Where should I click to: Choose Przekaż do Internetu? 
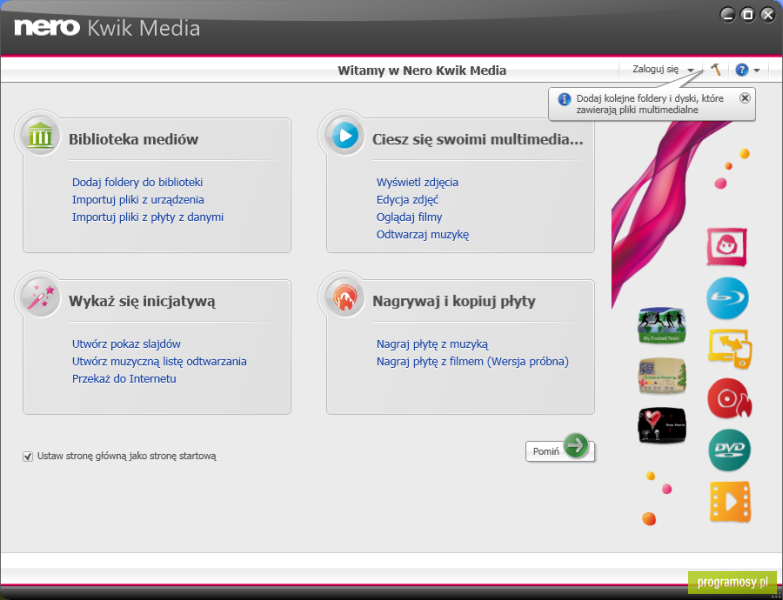[124, 379]
